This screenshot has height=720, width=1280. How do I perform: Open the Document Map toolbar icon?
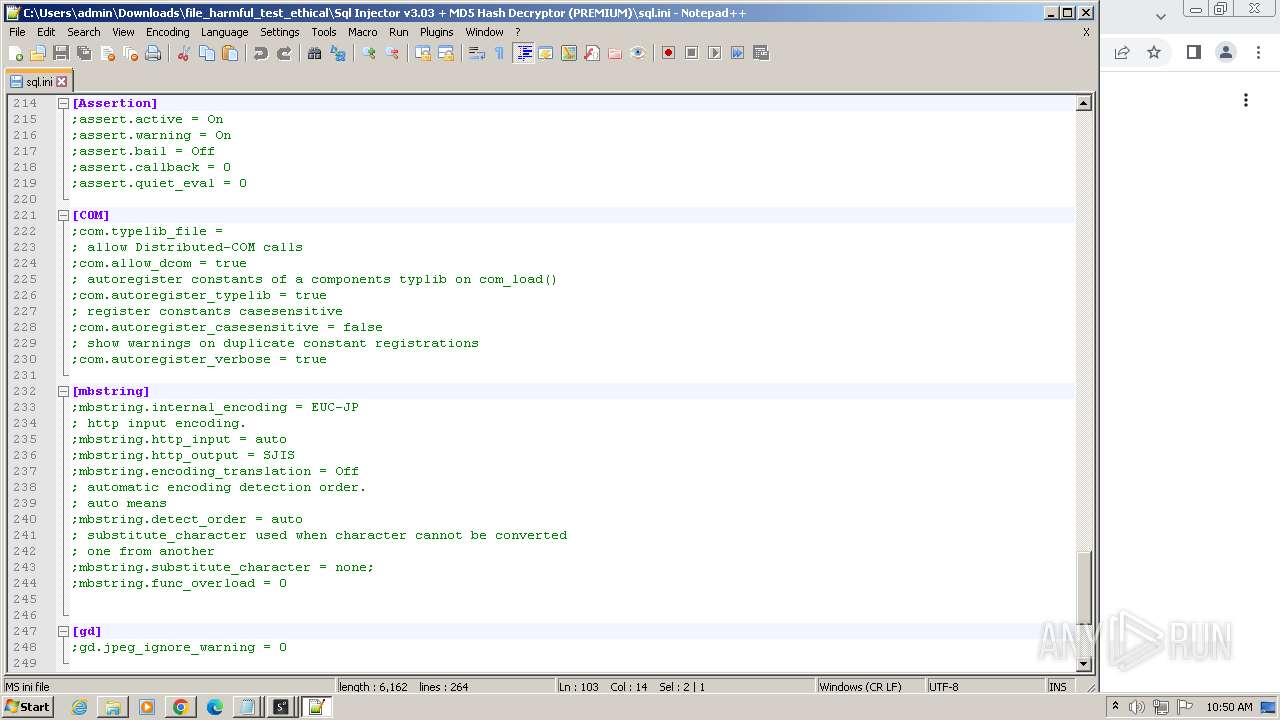569,53
